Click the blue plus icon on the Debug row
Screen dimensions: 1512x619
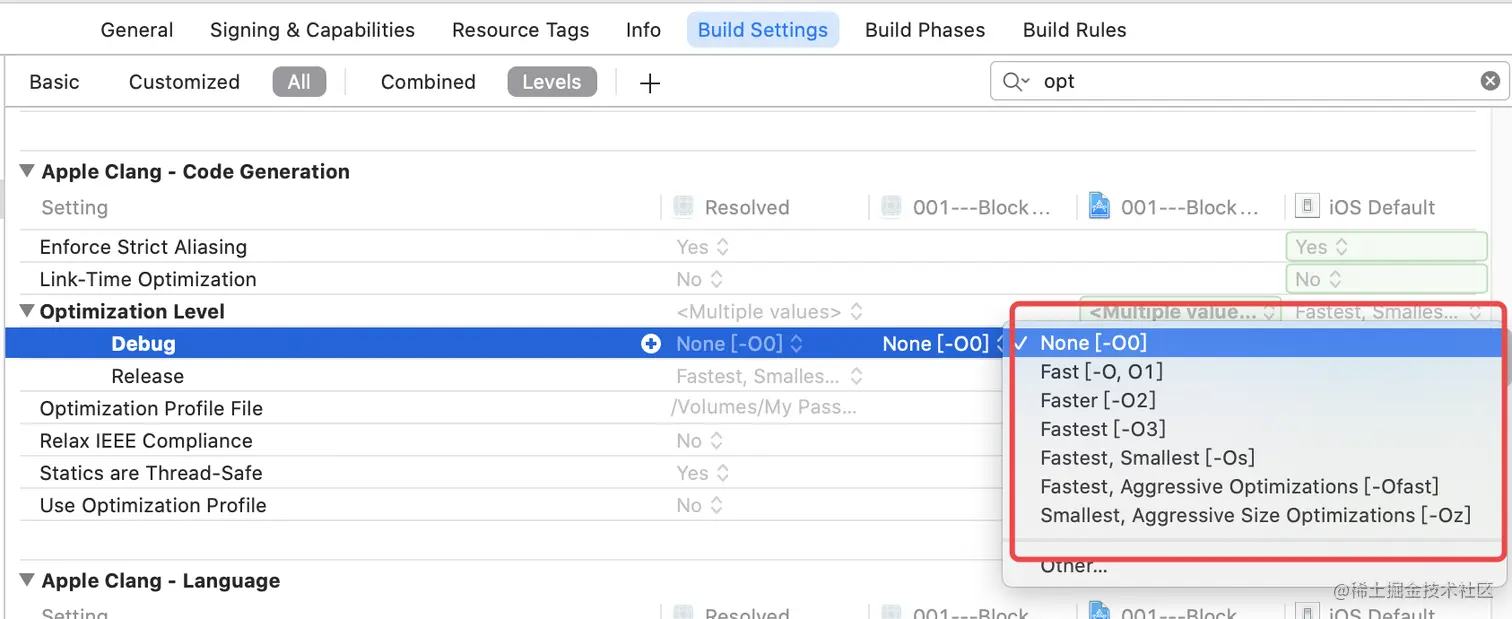651,344
